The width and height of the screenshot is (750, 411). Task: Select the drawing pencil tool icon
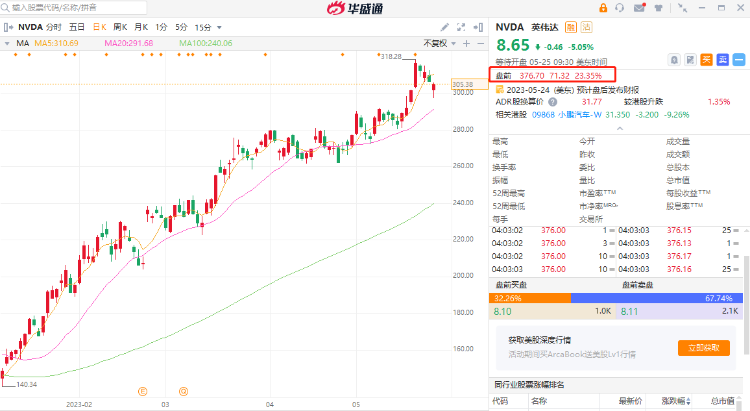(445, 27)
